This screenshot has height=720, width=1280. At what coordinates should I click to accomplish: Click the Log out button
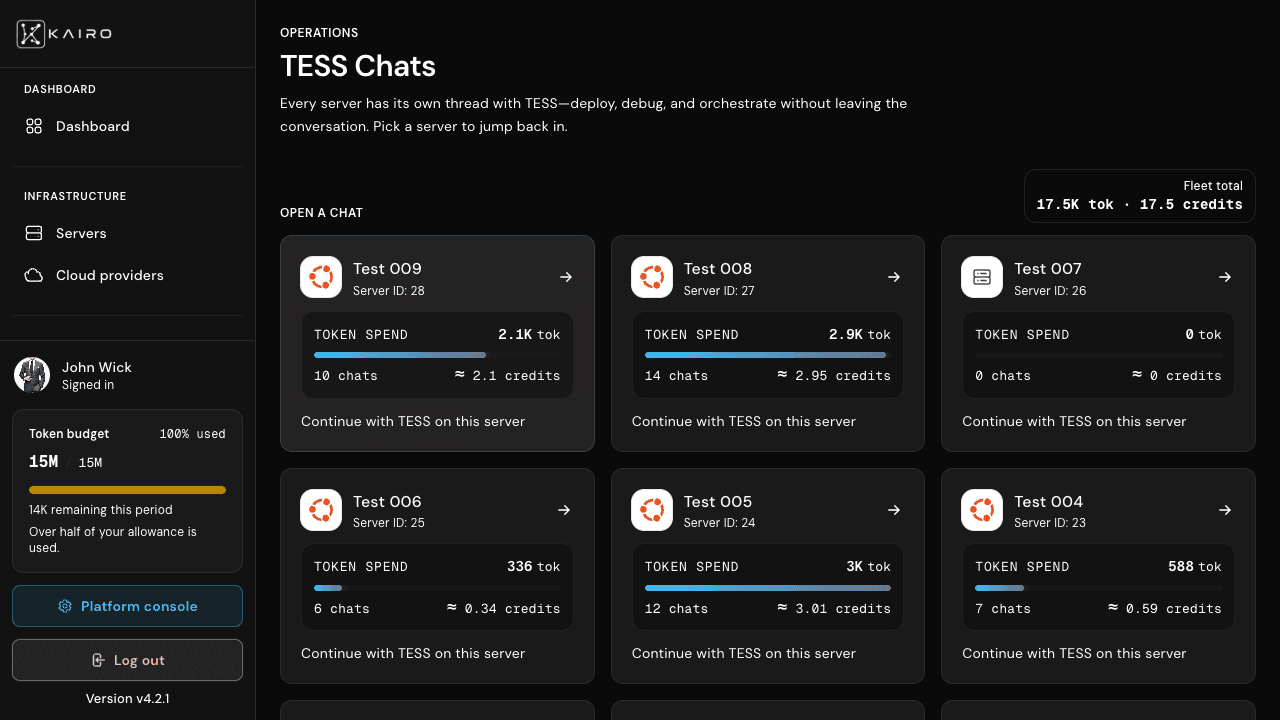pos(127,660)
